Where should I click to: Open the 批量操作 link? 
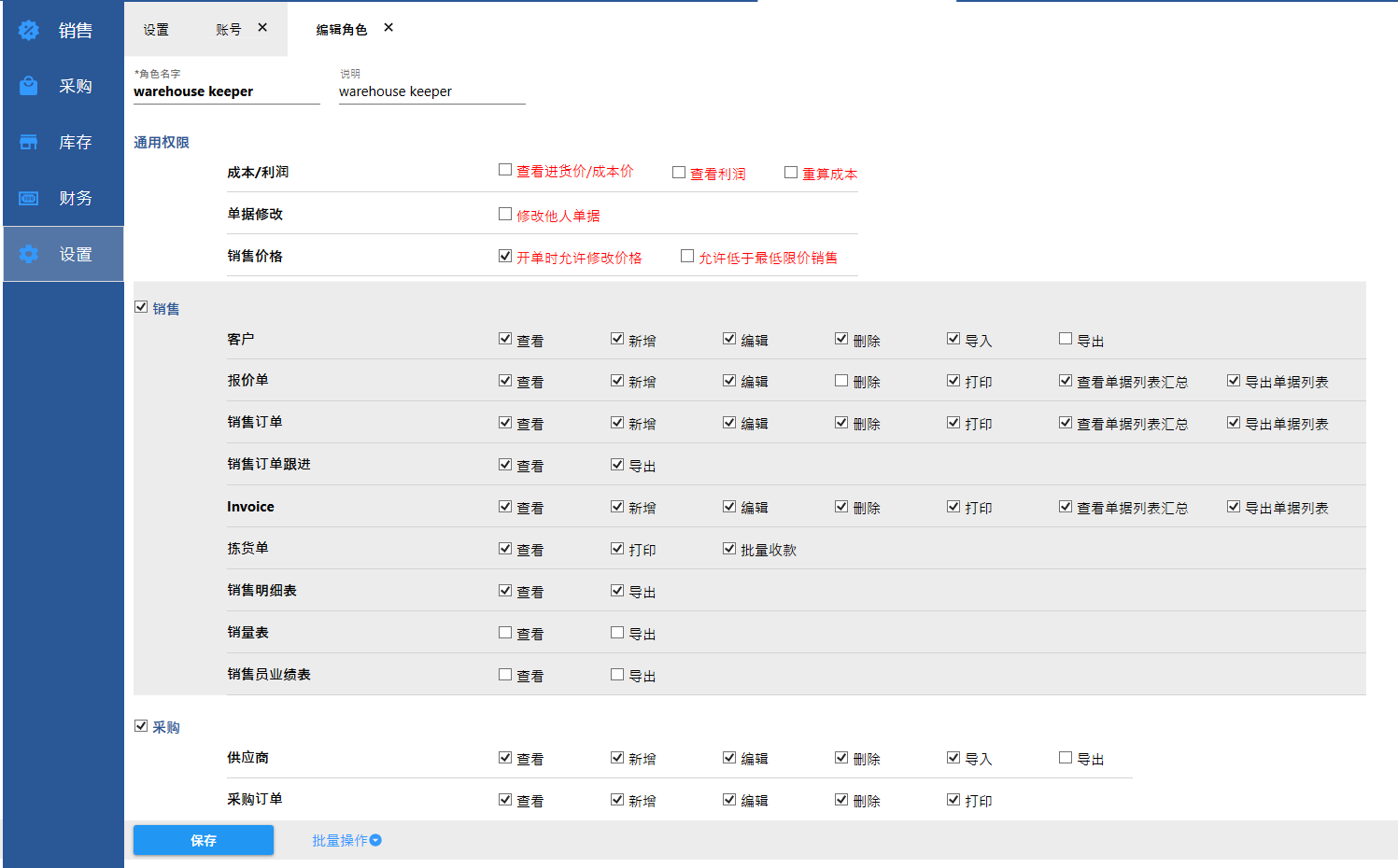339,840
